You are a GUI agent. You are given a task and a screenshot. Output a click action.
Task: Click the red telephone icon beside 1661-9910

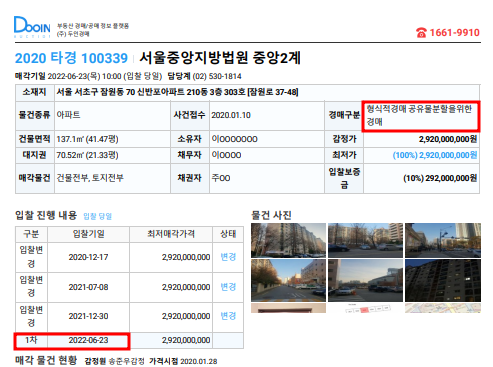[x=421, y=33]
